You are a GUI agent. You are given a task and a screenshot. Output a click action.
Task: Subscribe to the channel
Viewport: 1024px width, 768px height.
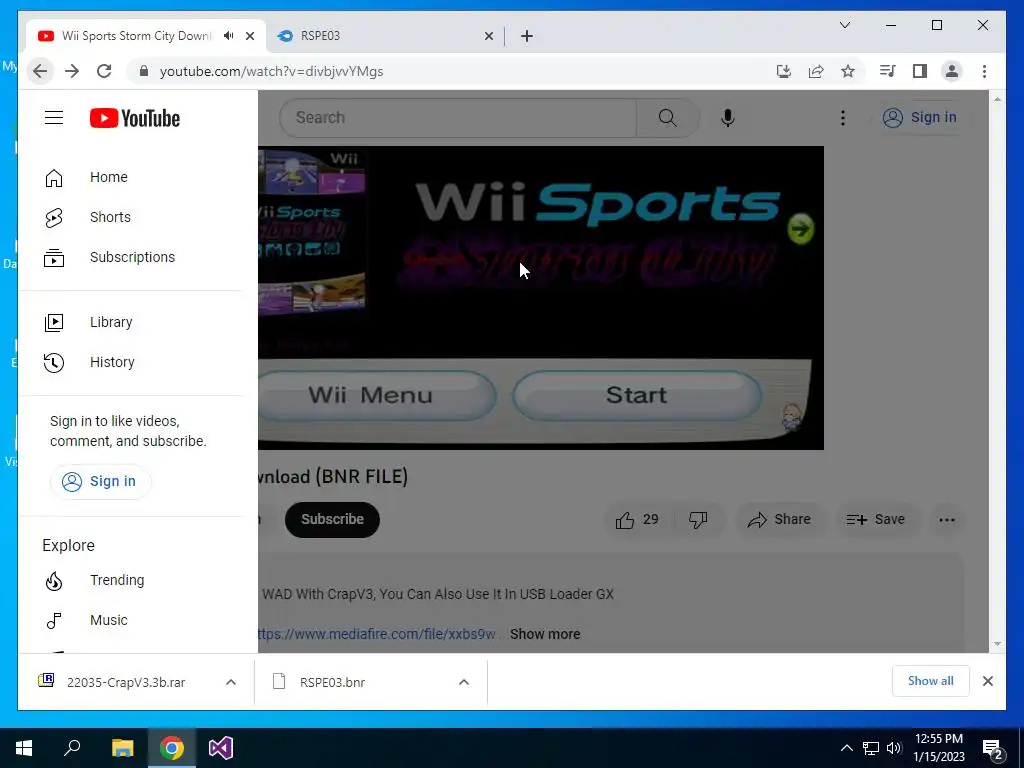click(x=332, y=520)
